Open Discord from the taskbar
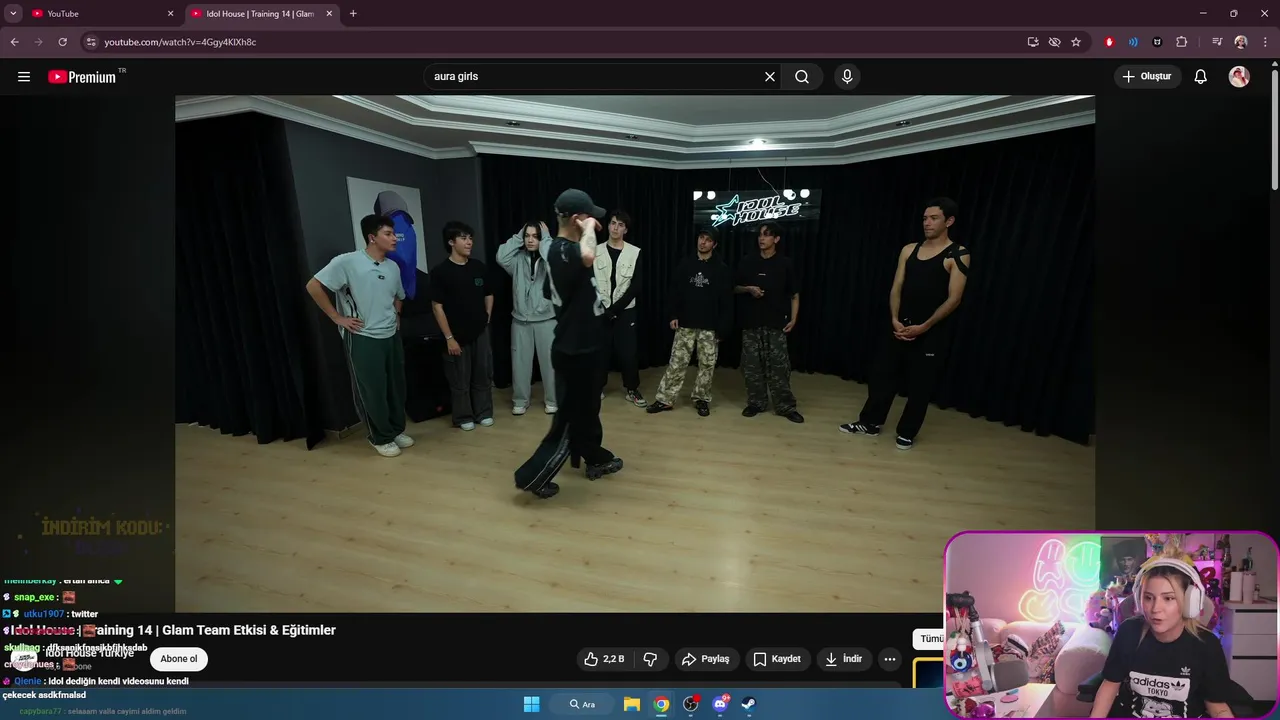1280x720 pixels. click(x=720, y=704)
